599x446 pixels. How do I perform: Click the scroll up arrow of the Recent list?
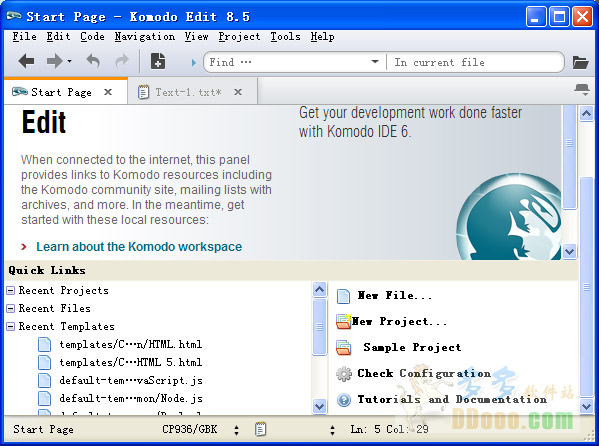[319, 290]
